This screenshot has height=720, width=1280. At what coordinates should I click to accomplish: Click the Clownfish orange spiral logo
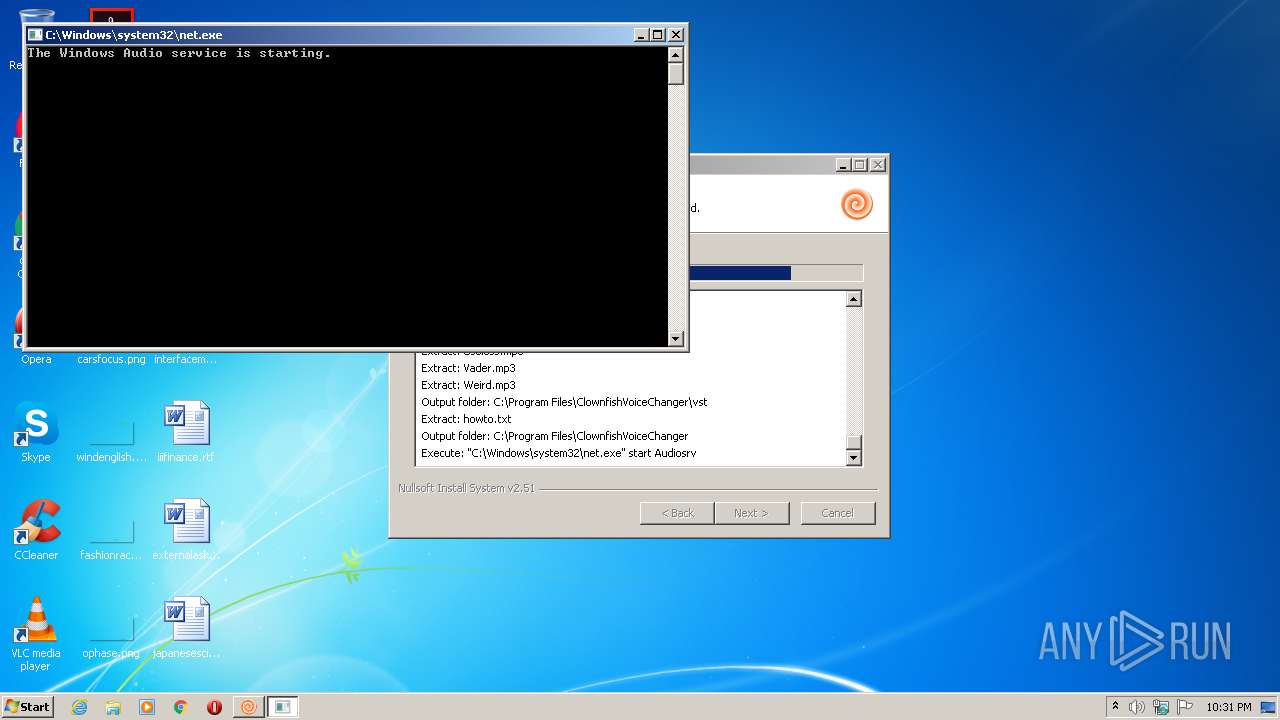857,205
